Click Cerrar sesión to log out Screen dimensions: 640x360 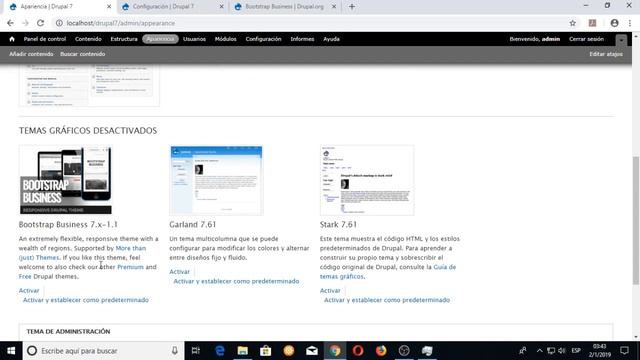587,39
